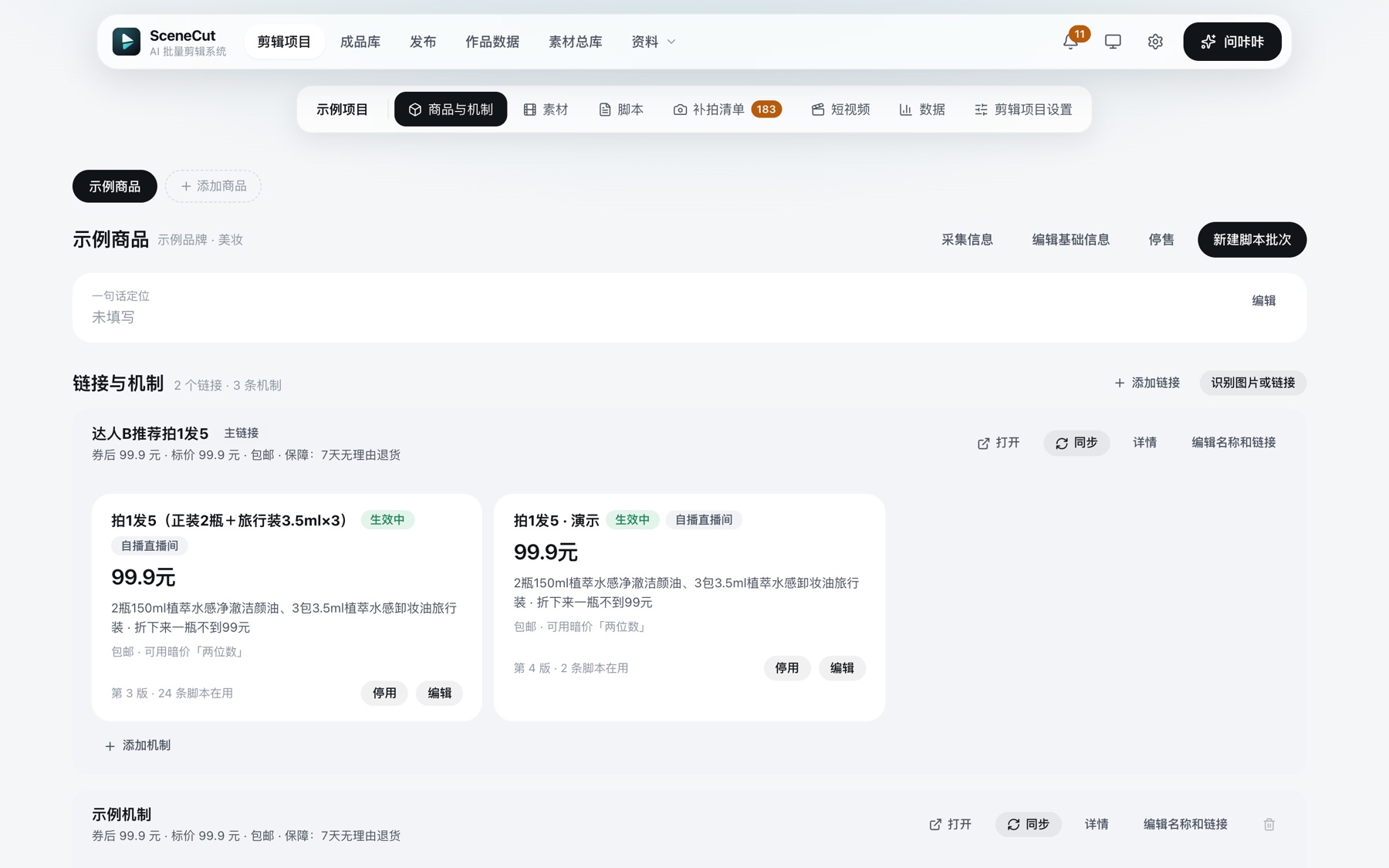Click text 第 4 版 · 2 条脚本在用
The height and width of the screenshot is (868, 1389).
click(571, 668)
